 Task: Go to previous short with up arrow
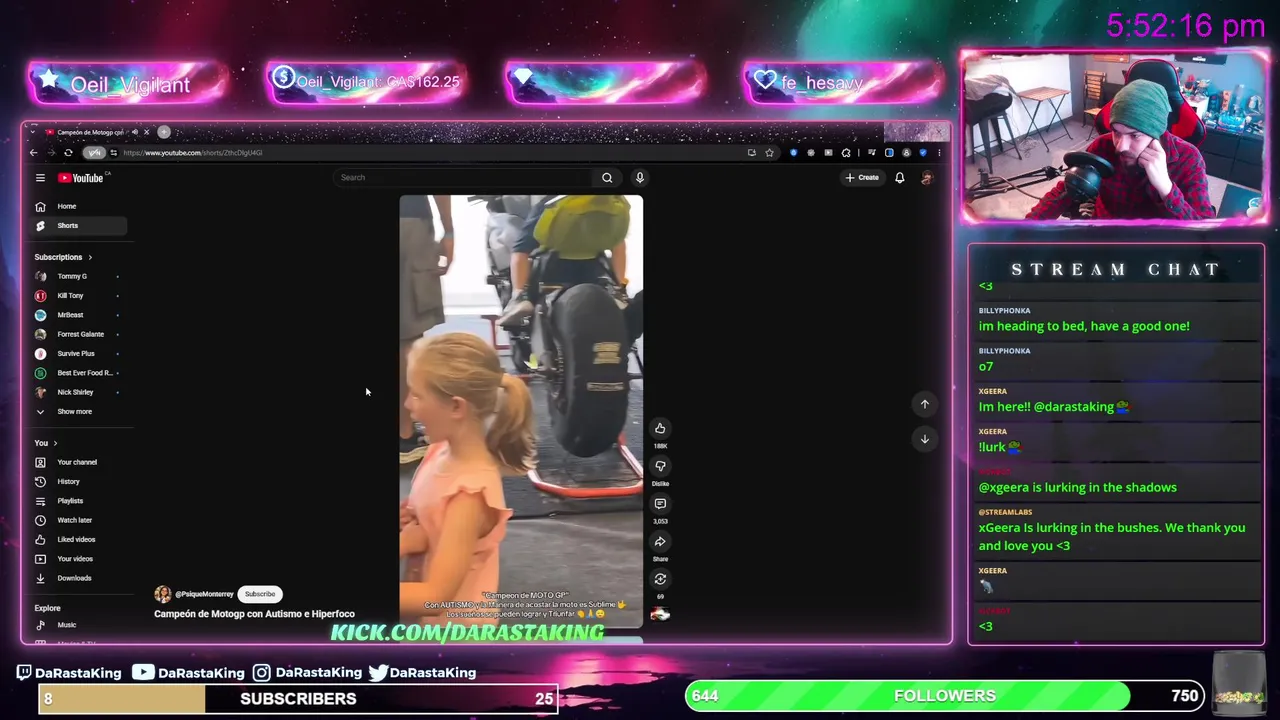point(925,404)
